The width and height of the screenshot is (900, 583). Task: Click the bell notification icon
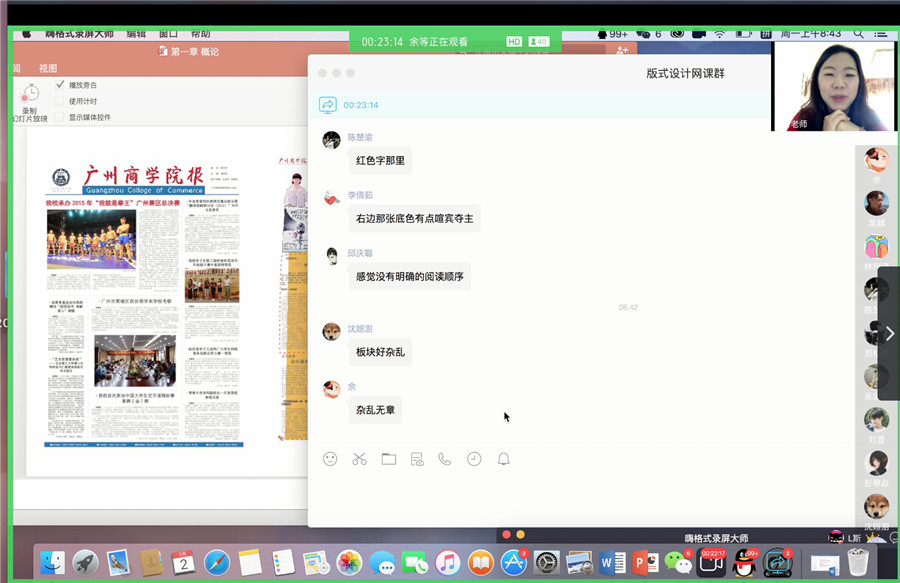pyautogui.click(x=503, y=459)
